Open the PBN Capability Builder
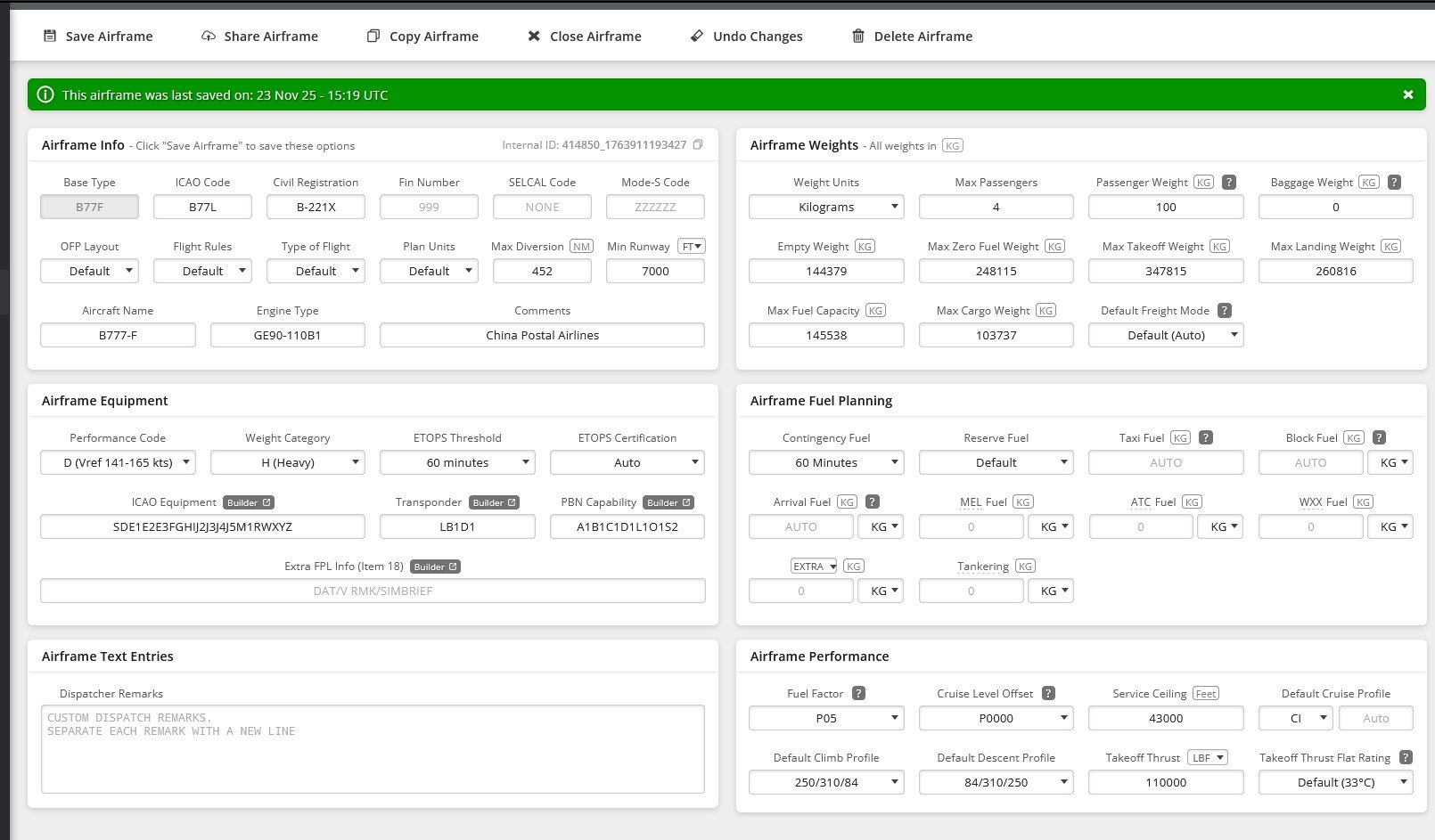This screenshot has height=840, width=1435. [668, 502]
